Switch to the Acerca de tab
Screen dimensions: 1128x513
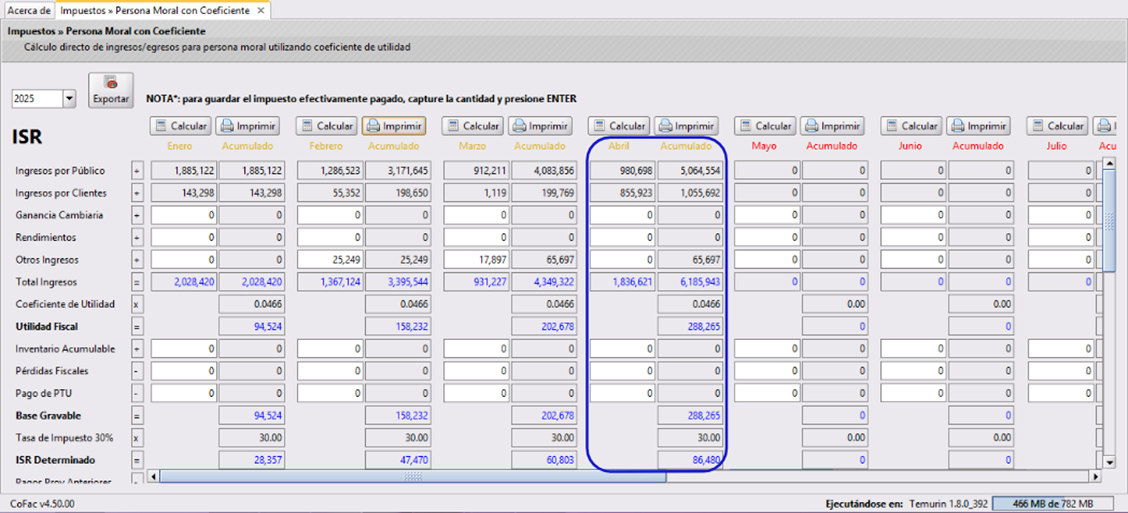coord(28,10)
